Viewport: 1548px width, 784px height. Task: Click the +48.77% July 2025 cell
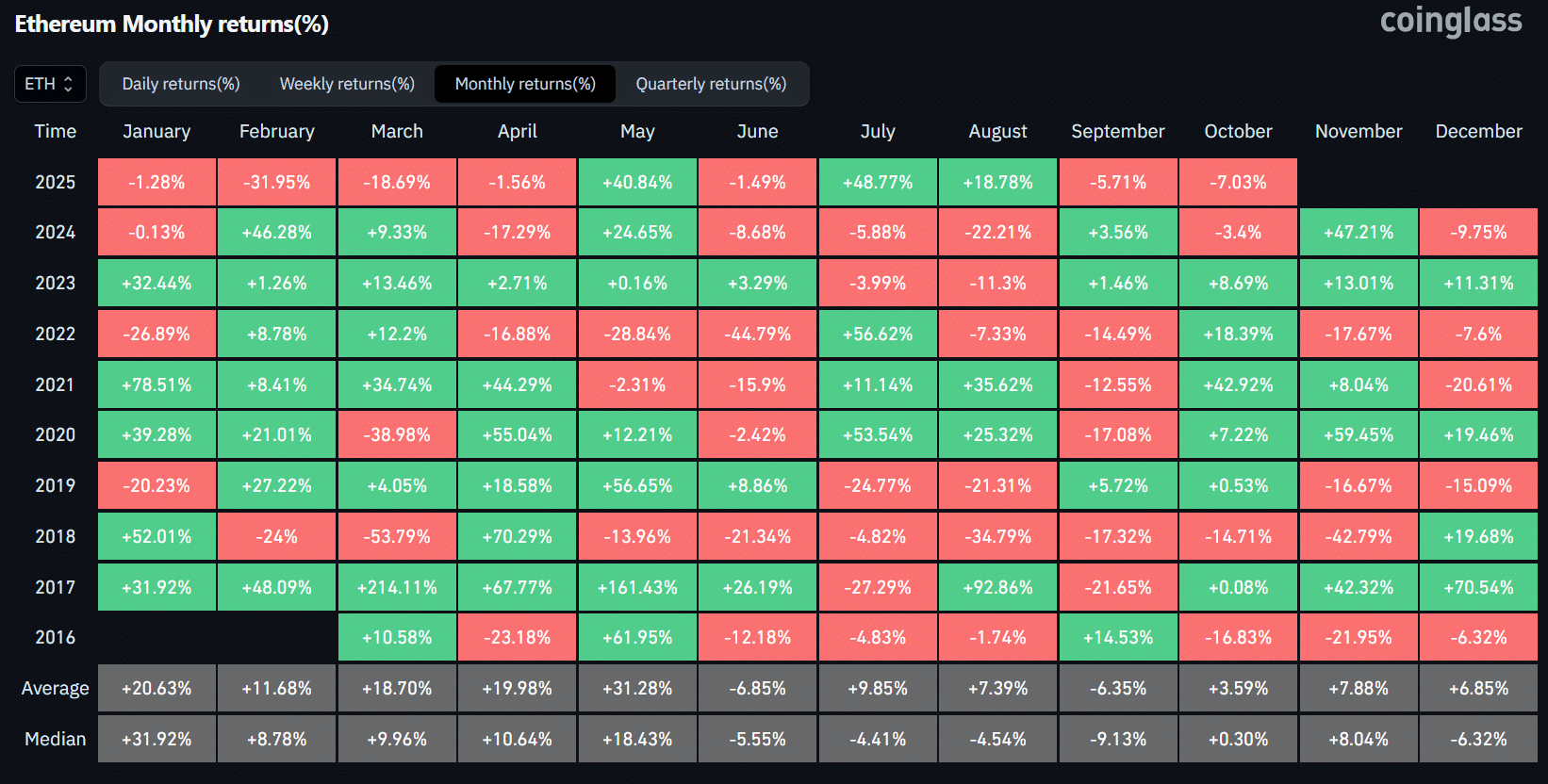878,182
